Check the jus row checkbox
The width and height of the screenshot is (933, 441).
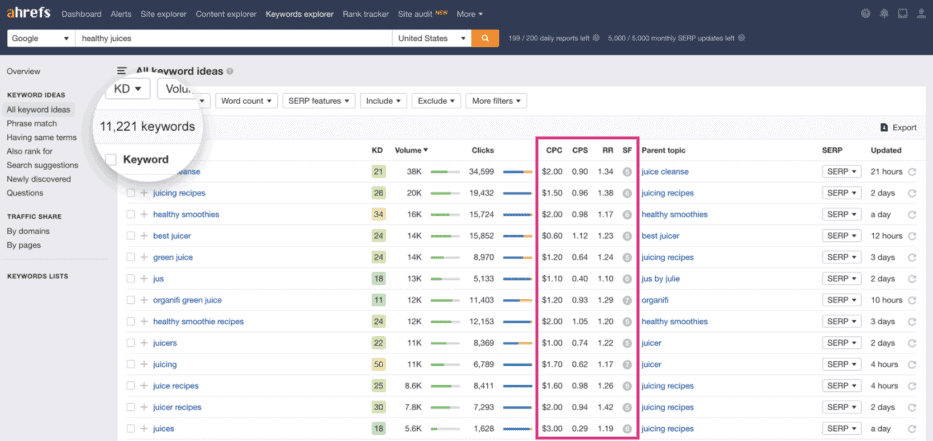click(130, 279)
